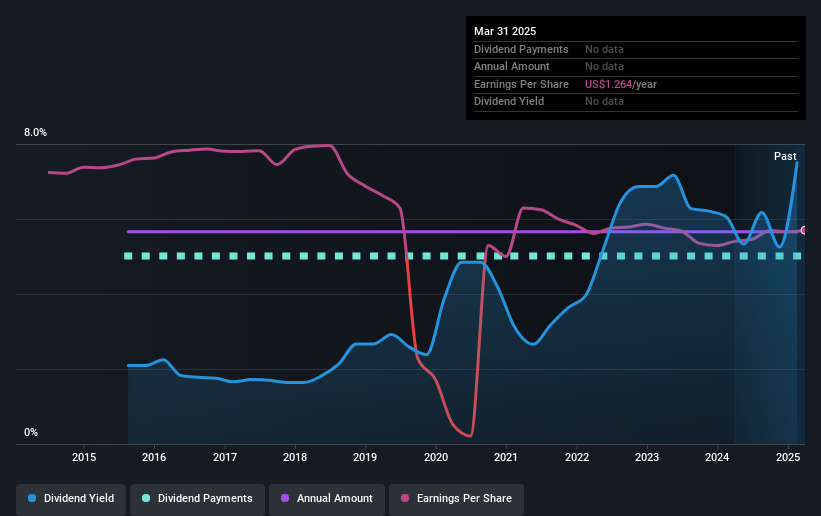Click the No data value beside Dividend Yield
The width and height of the screenshot is (821, 516).
pos(604,102)
